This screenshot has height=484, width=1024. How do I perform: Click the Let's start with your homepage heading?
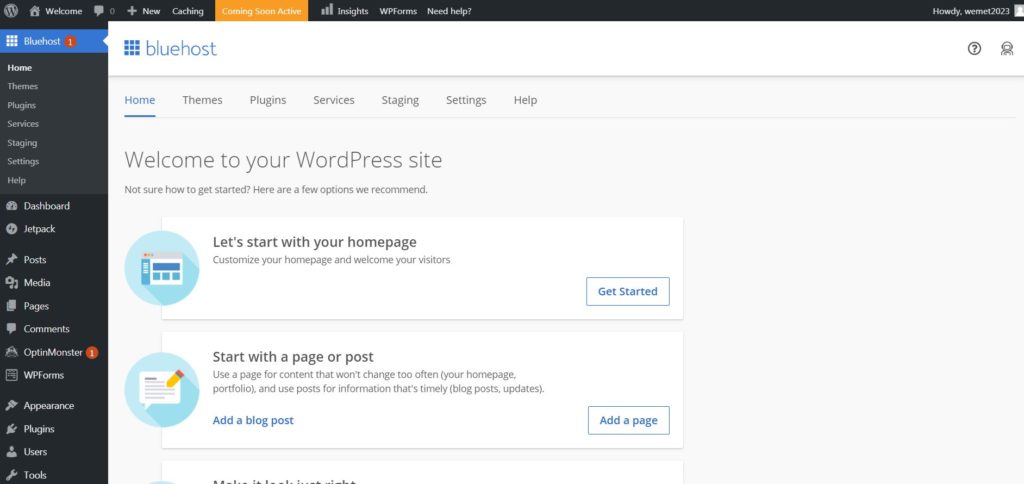(x=315, y=242)
